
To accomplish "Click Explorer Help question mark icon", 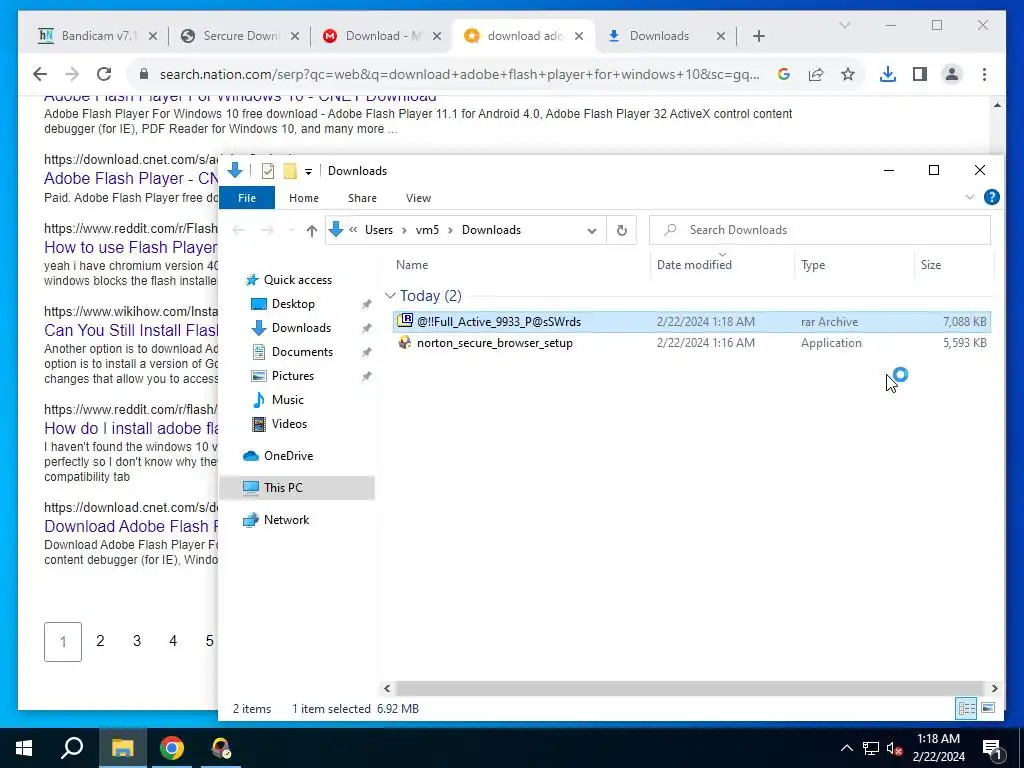I will [x=991, y=197].
